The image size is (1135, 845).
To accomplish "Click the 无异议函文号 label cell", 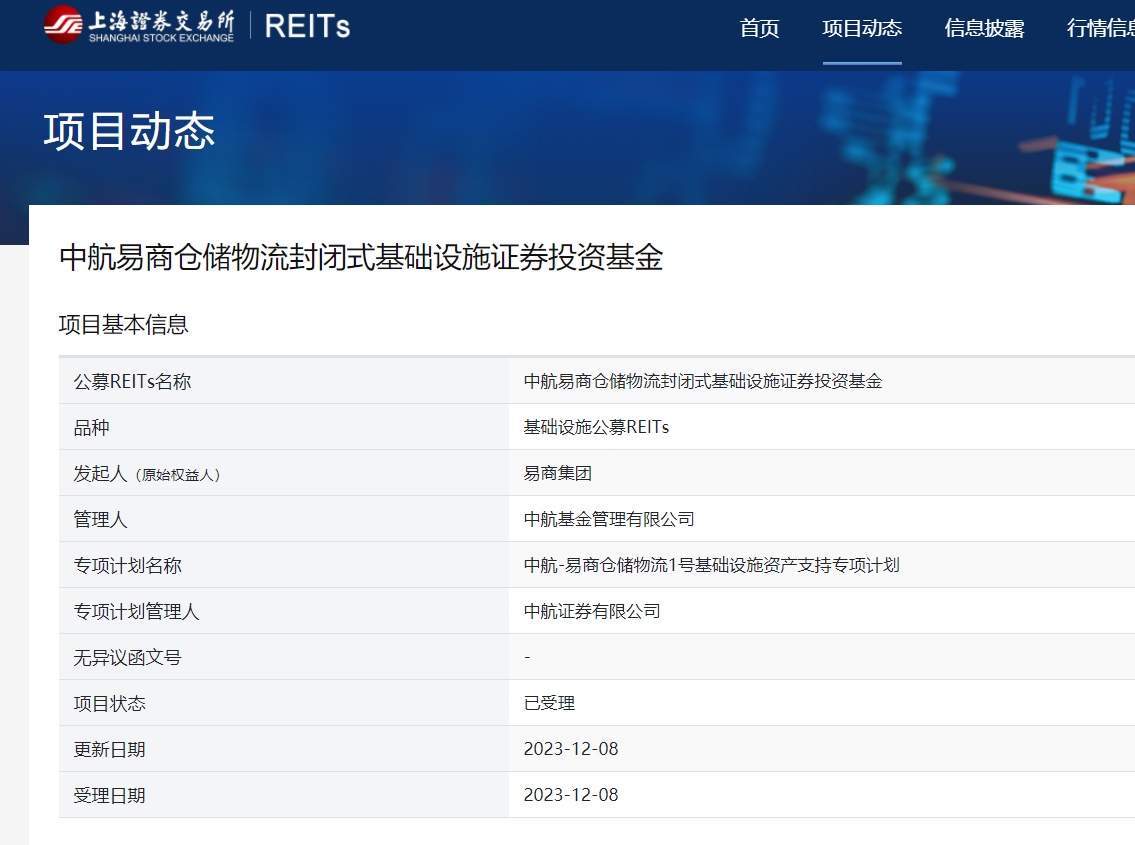I will 284,657.
